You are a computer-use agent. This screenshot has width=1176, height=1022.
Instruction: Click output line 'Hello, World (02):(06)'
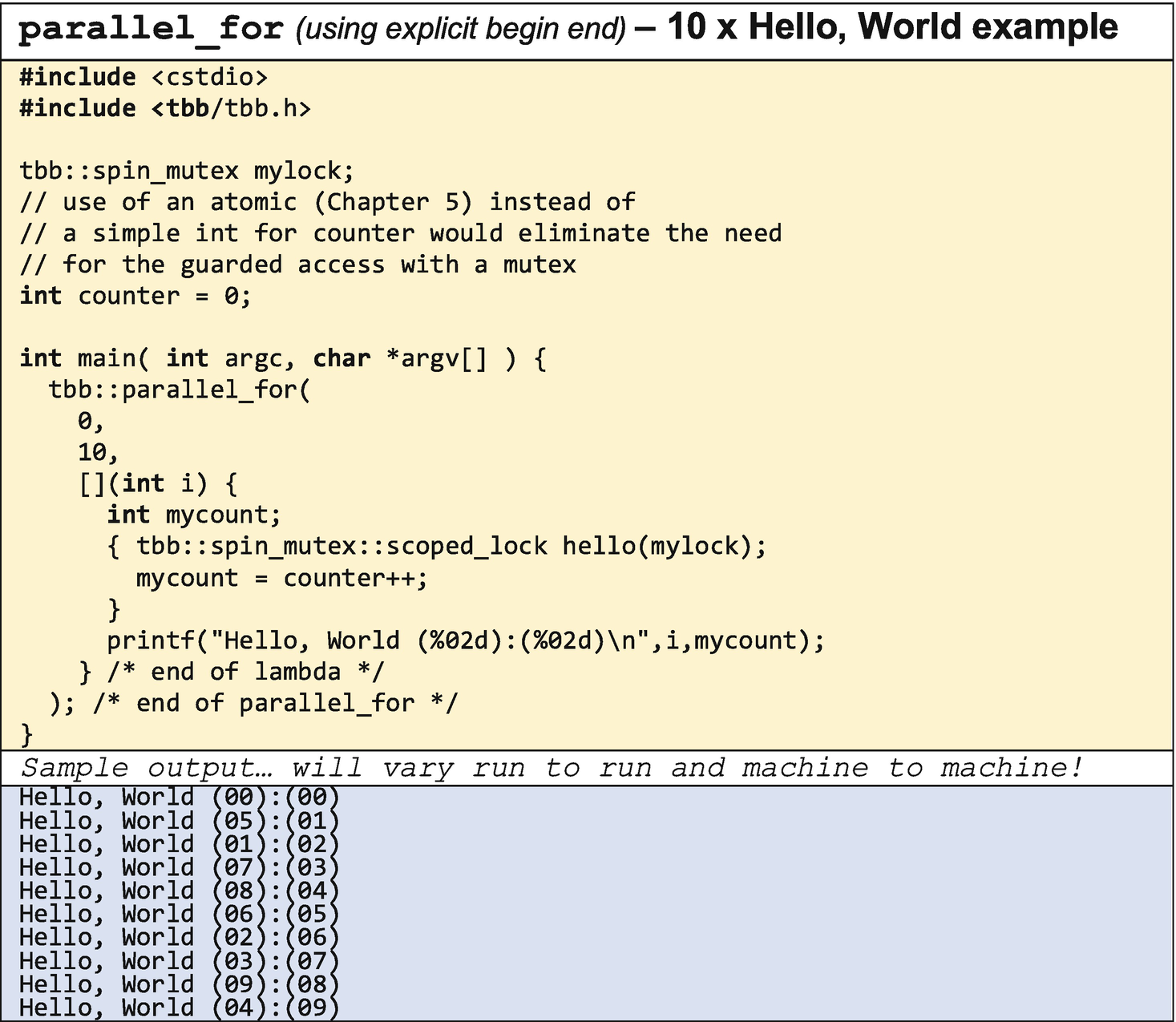180,937
